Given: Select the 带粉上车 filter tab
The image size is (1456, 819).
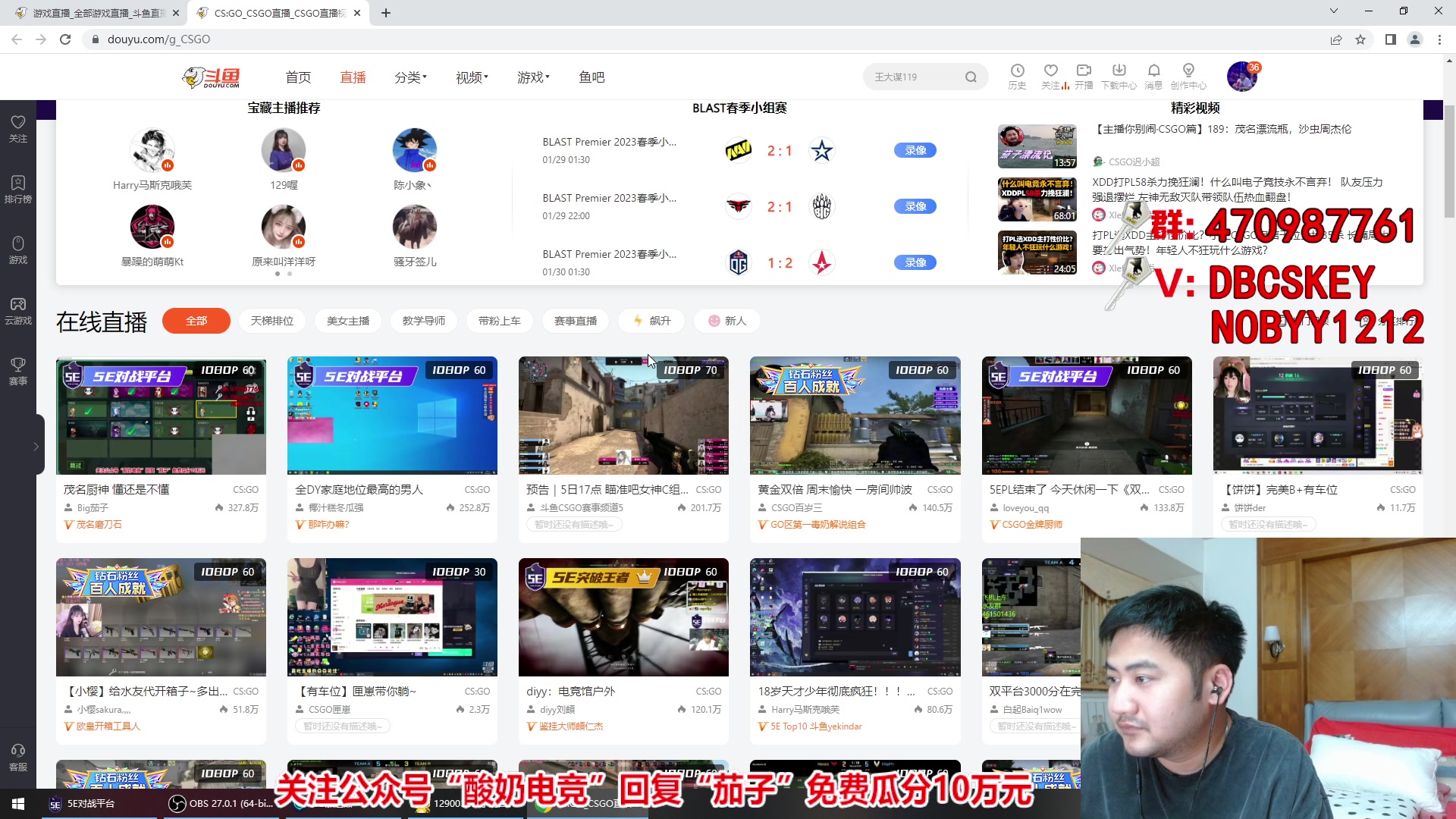Looking at the screenshot, I should coord(500,321).
